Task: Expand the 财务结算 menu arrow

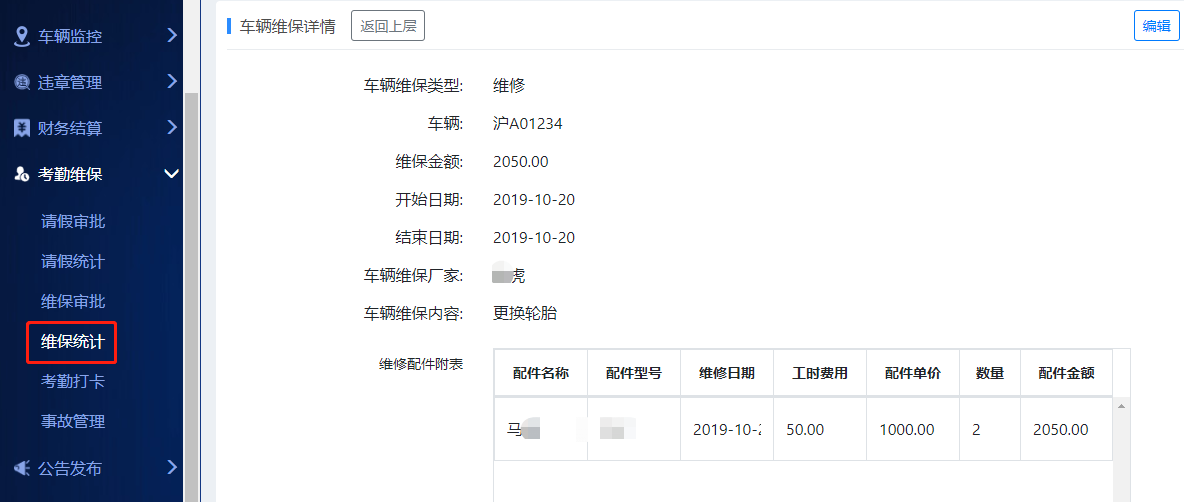Action: pyautogui.click(x=171, y=128)
